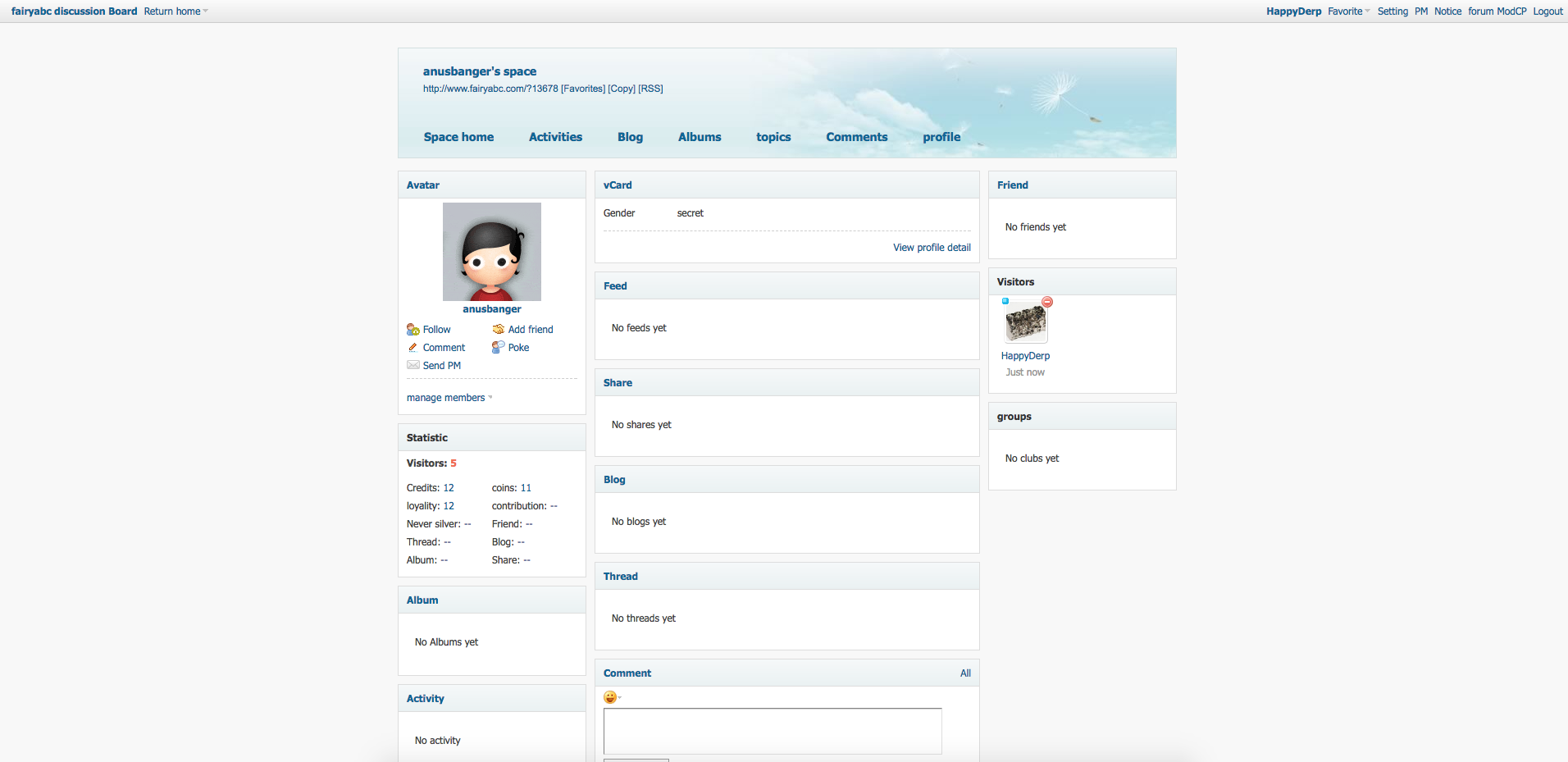Expand the Return home dropdown
The image size is (1568, 762).
pyautogui.click(x=175, y=11)
